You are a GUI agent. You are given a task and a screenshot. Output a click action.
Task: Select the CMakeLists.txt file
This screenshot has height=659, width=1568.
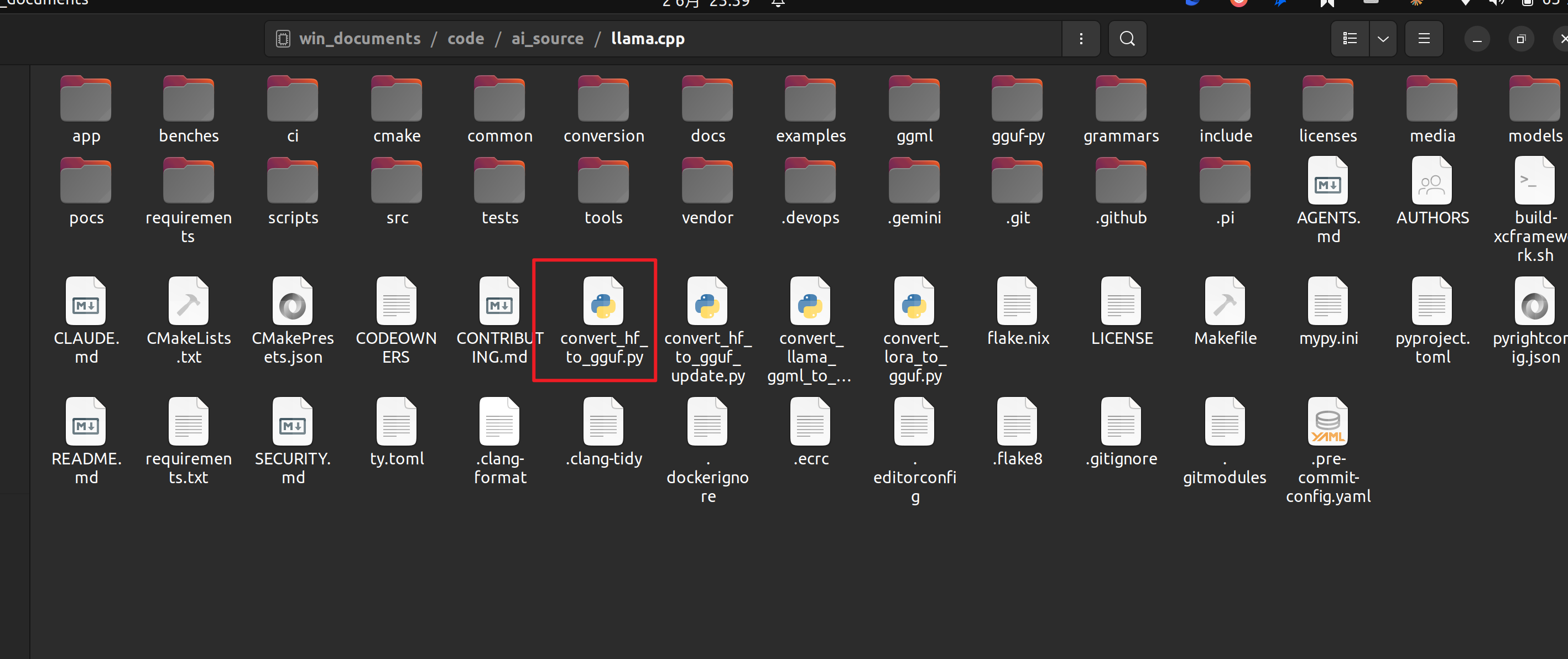(x=189, y=321)
